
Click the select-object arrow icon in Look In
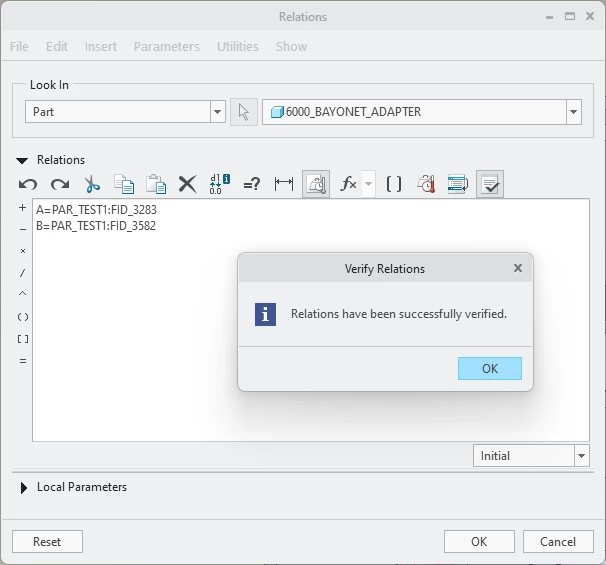click(244, 112)
